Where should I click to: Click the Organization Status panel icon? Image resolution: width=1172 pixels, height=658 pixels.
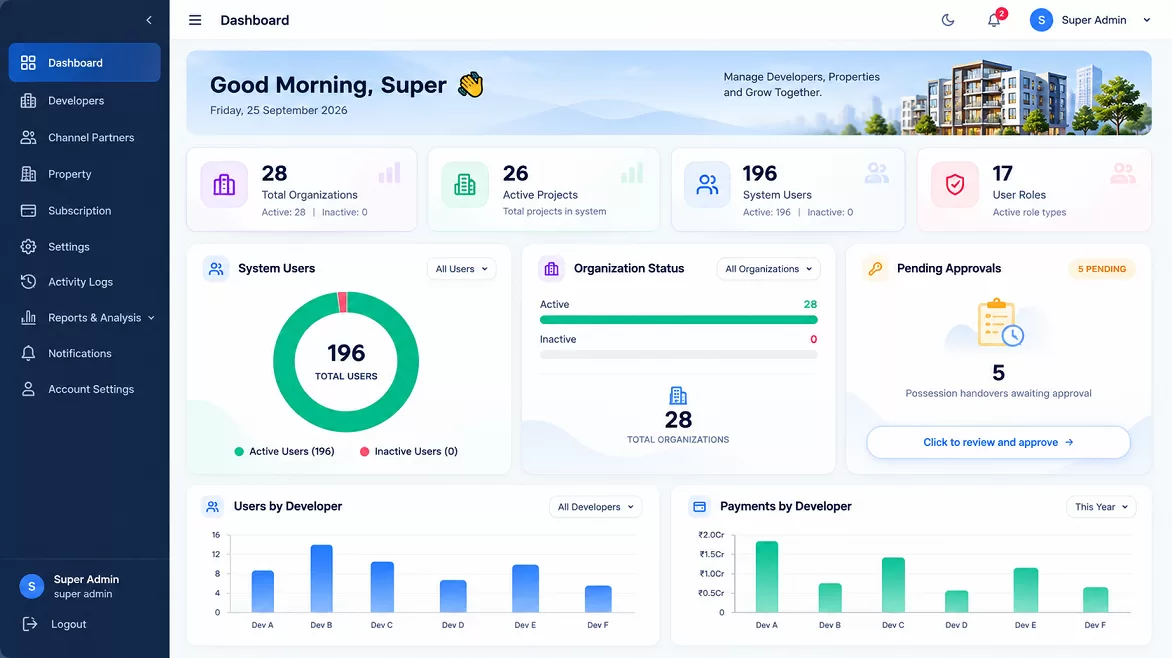coord(552,268)
